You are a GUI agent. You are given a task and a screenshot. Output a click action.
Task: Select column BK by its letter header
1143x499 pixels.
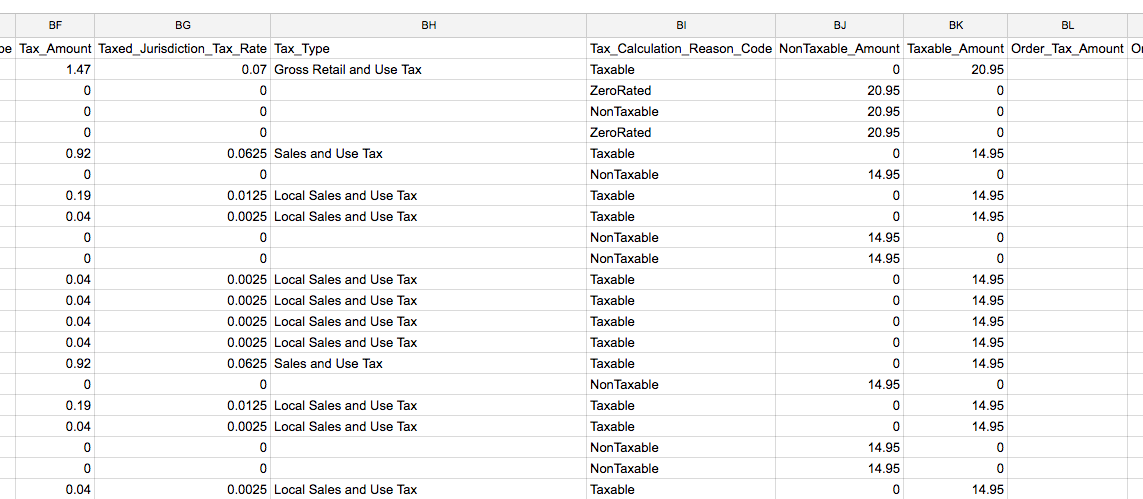956,25
